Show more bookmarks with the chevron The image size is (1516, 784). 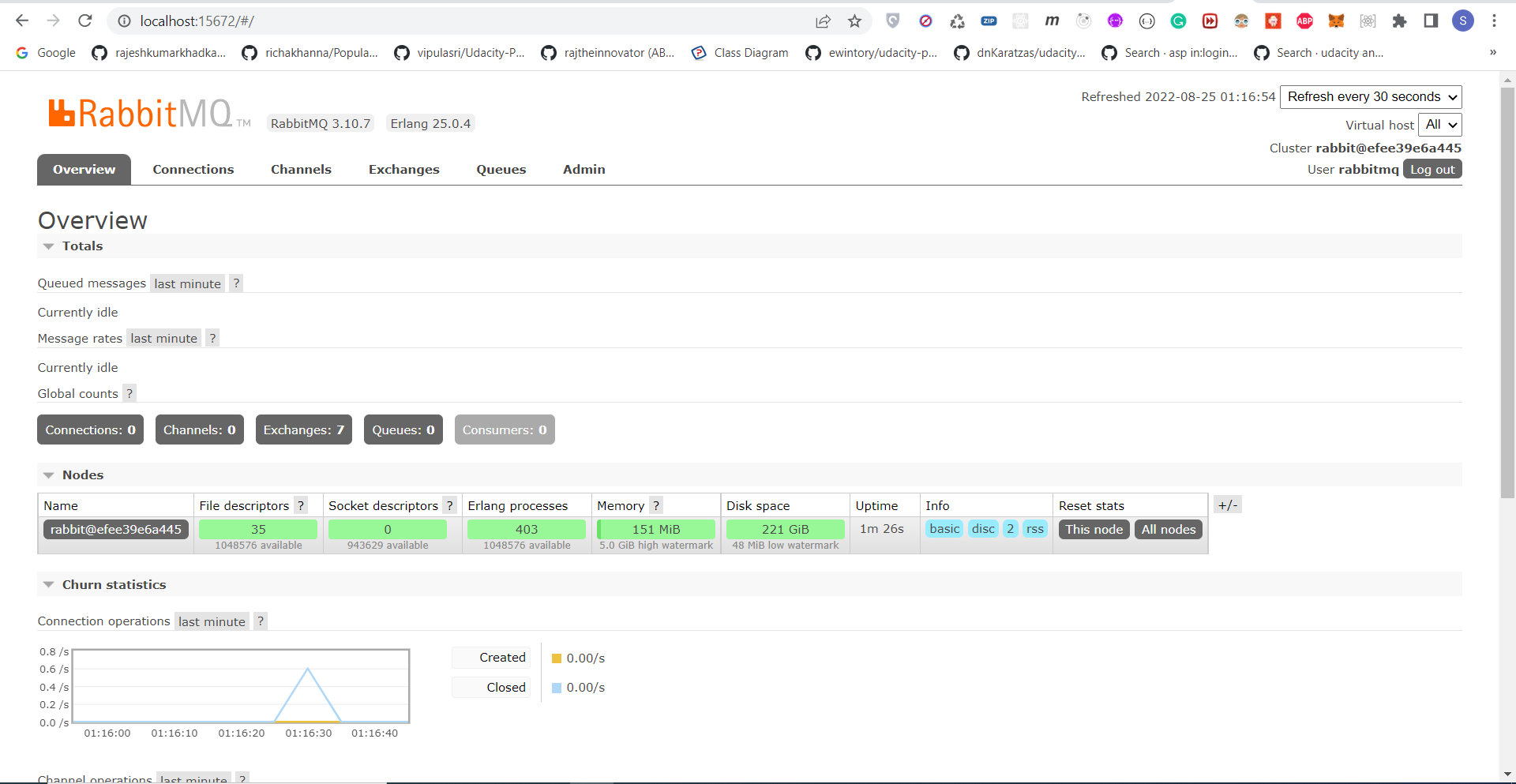(1493, 53)
